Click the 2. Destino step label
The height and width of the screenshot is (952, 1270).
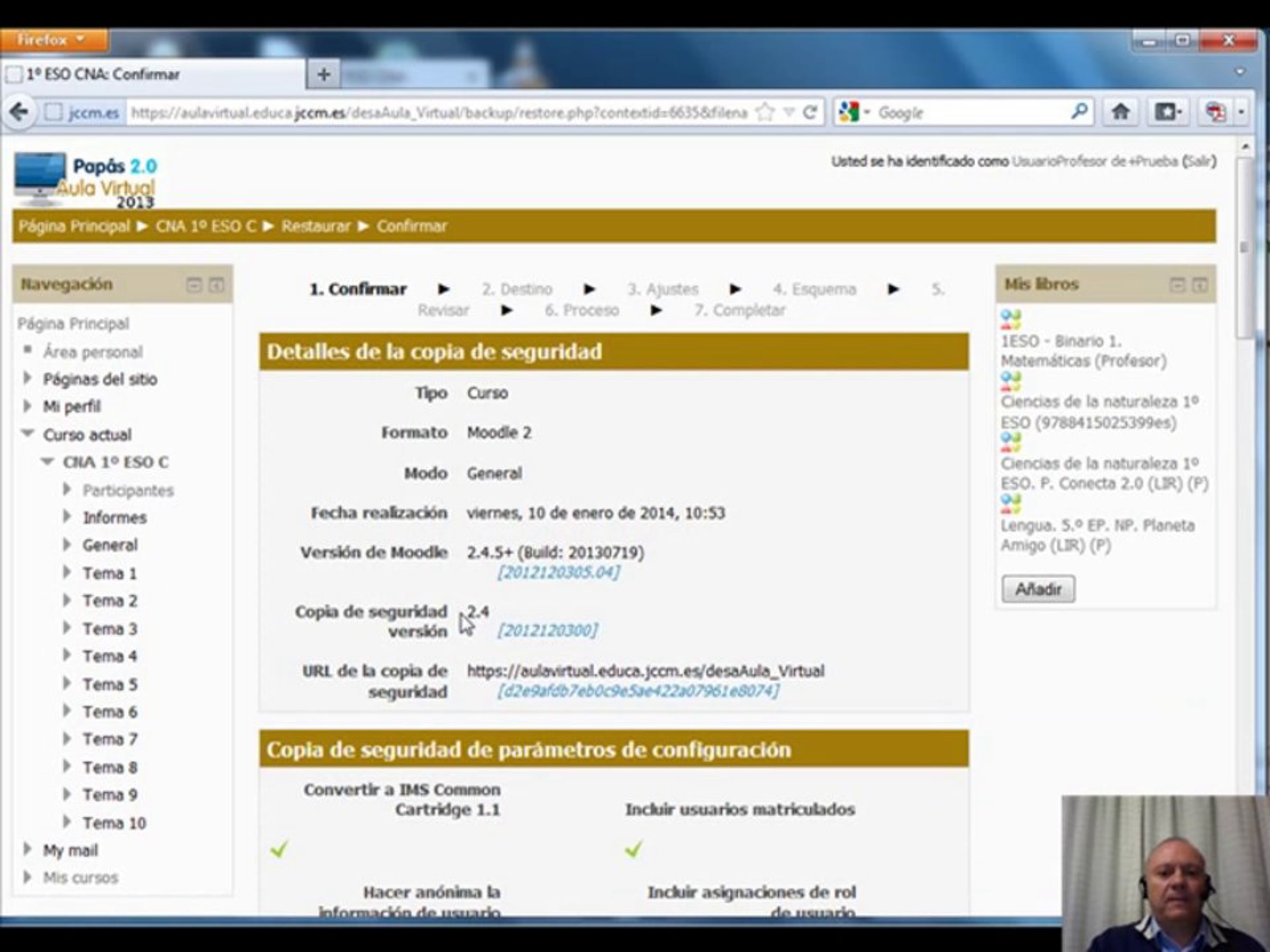pyautogui.click(x=516, y=289)
